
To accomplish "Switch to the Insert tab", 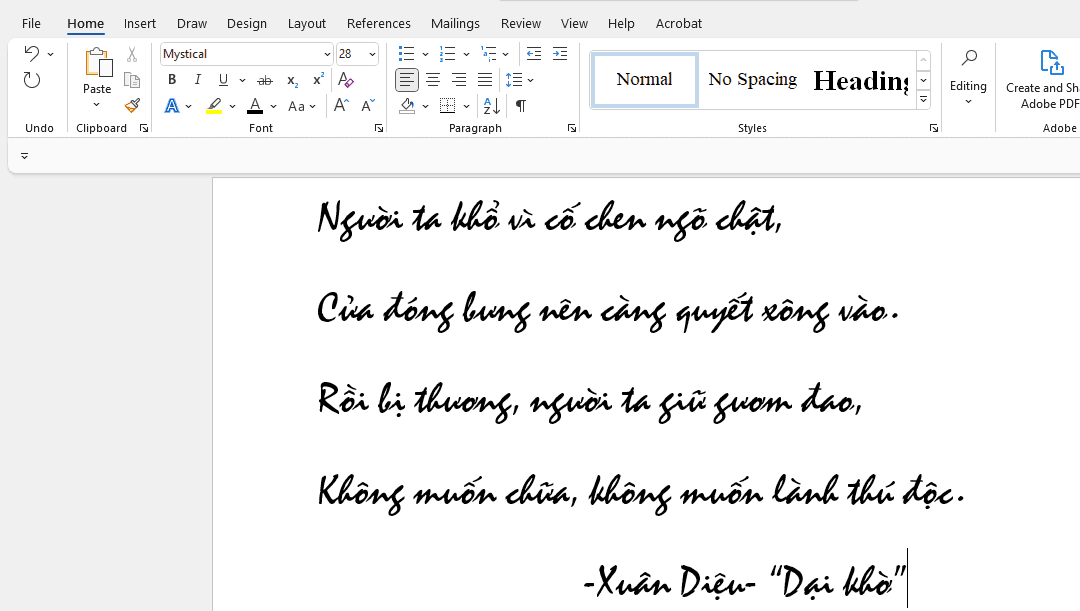I will (x=140, y=23).
